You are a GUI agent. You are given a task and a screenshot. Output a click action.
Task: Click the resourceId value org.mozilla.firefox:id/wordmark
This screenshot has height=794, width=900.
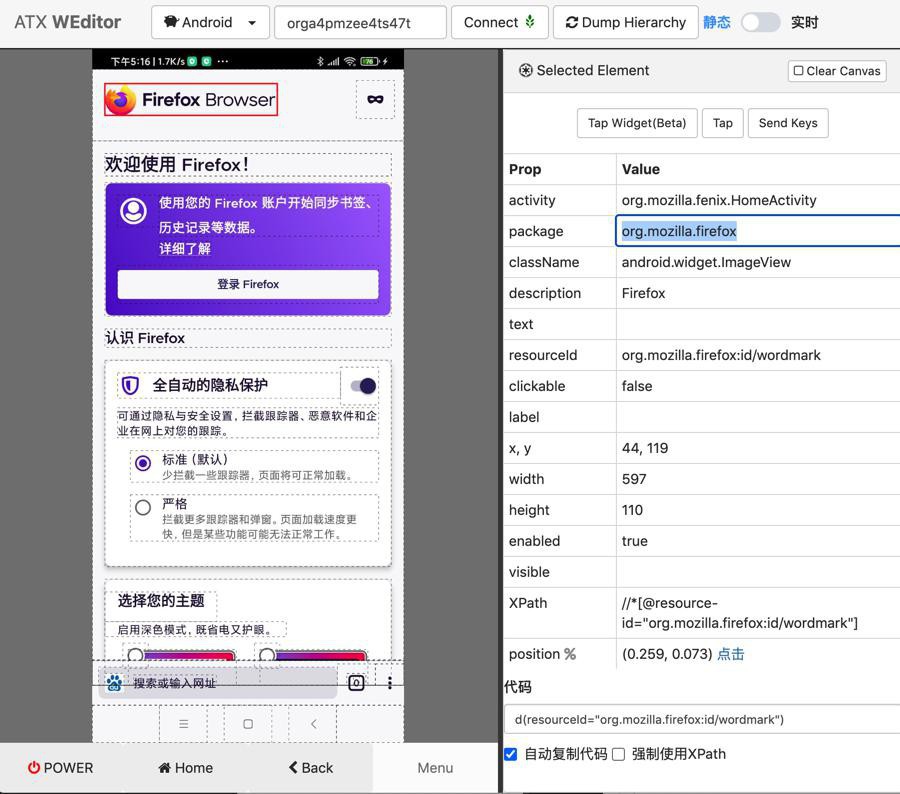pos(721,355)
